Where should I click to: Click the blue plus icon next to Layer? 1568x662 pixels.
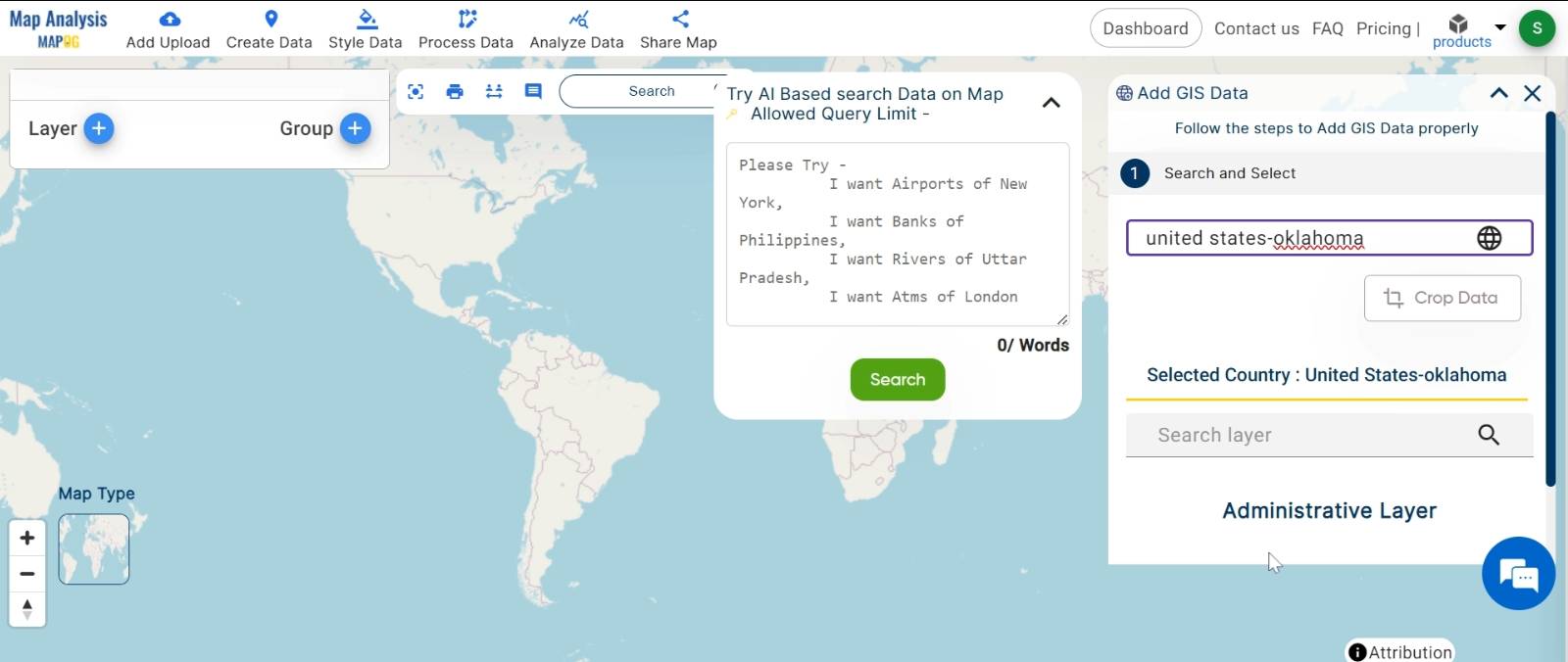coord(99,128)
